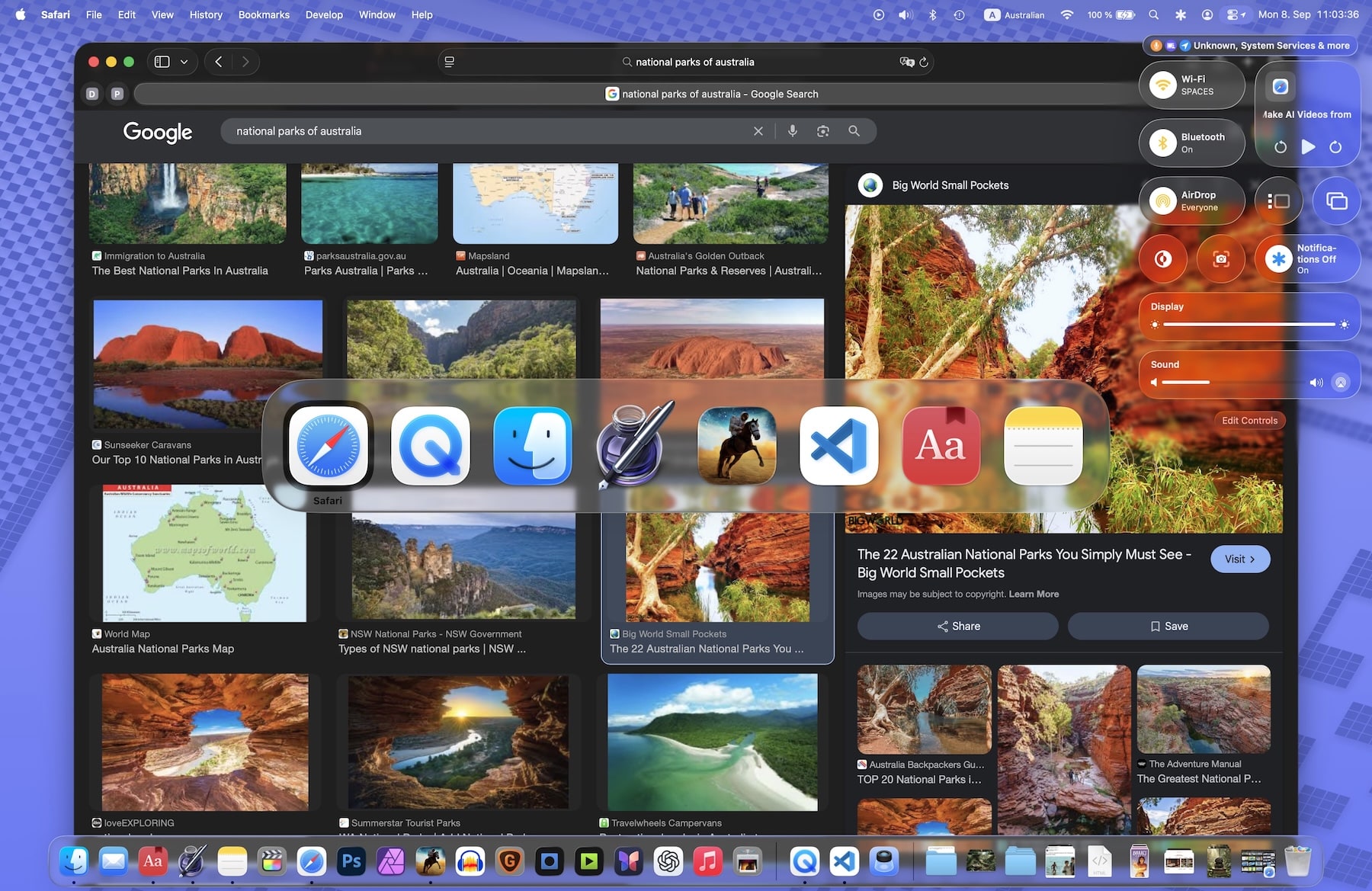Click the Google voice search microphone icon
The image size is (1372, 891).
[x=793, y=131]
